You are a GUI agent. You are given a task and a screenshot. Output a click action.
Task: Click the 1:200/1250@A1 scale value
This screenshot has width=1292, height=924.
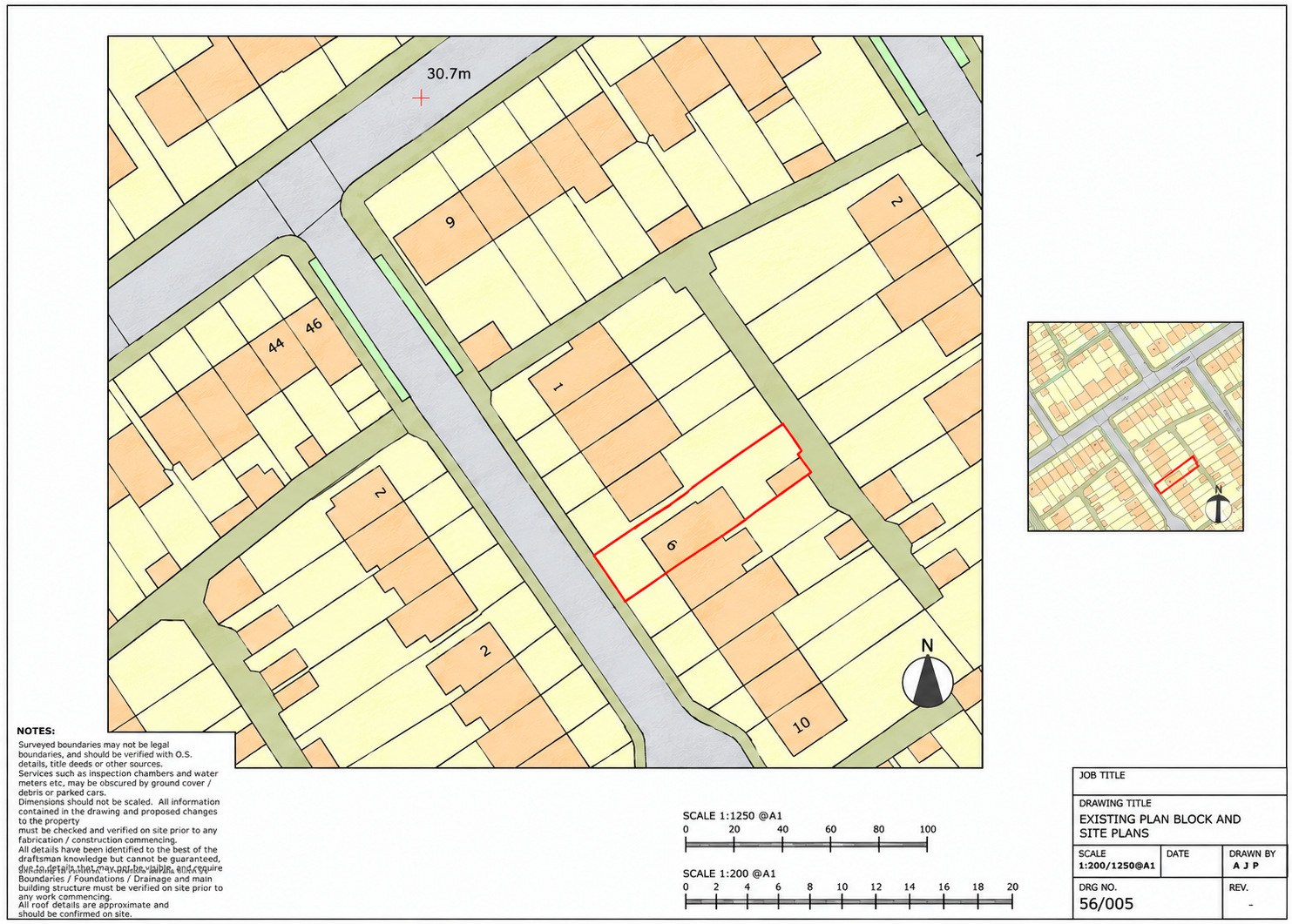coord(1117,866)
